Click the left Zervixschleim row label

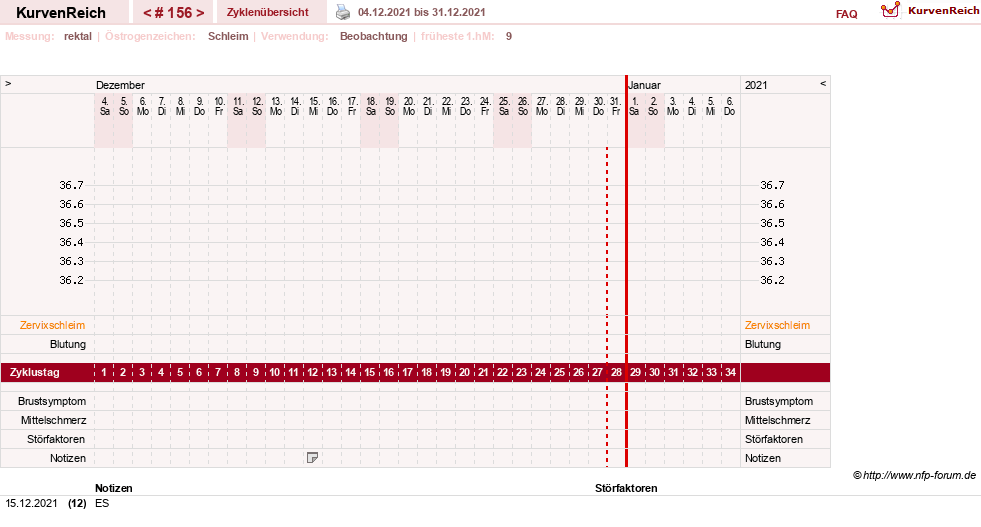[x=53, y=325]
